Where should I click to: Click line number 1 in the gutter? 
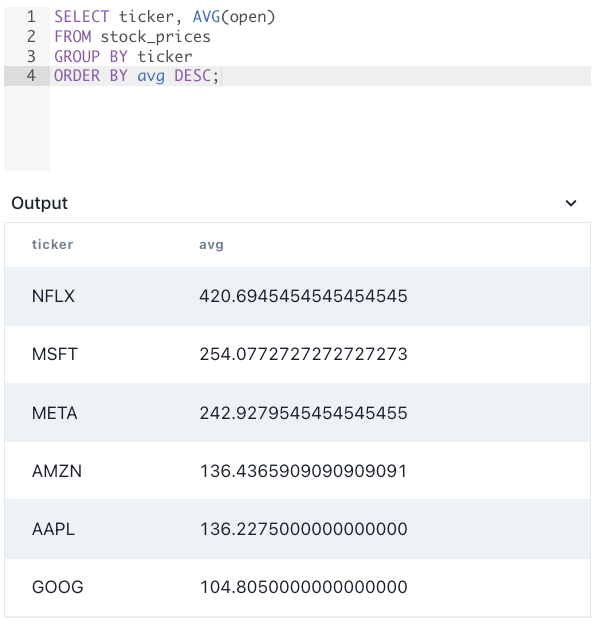(x=31, y=17)
